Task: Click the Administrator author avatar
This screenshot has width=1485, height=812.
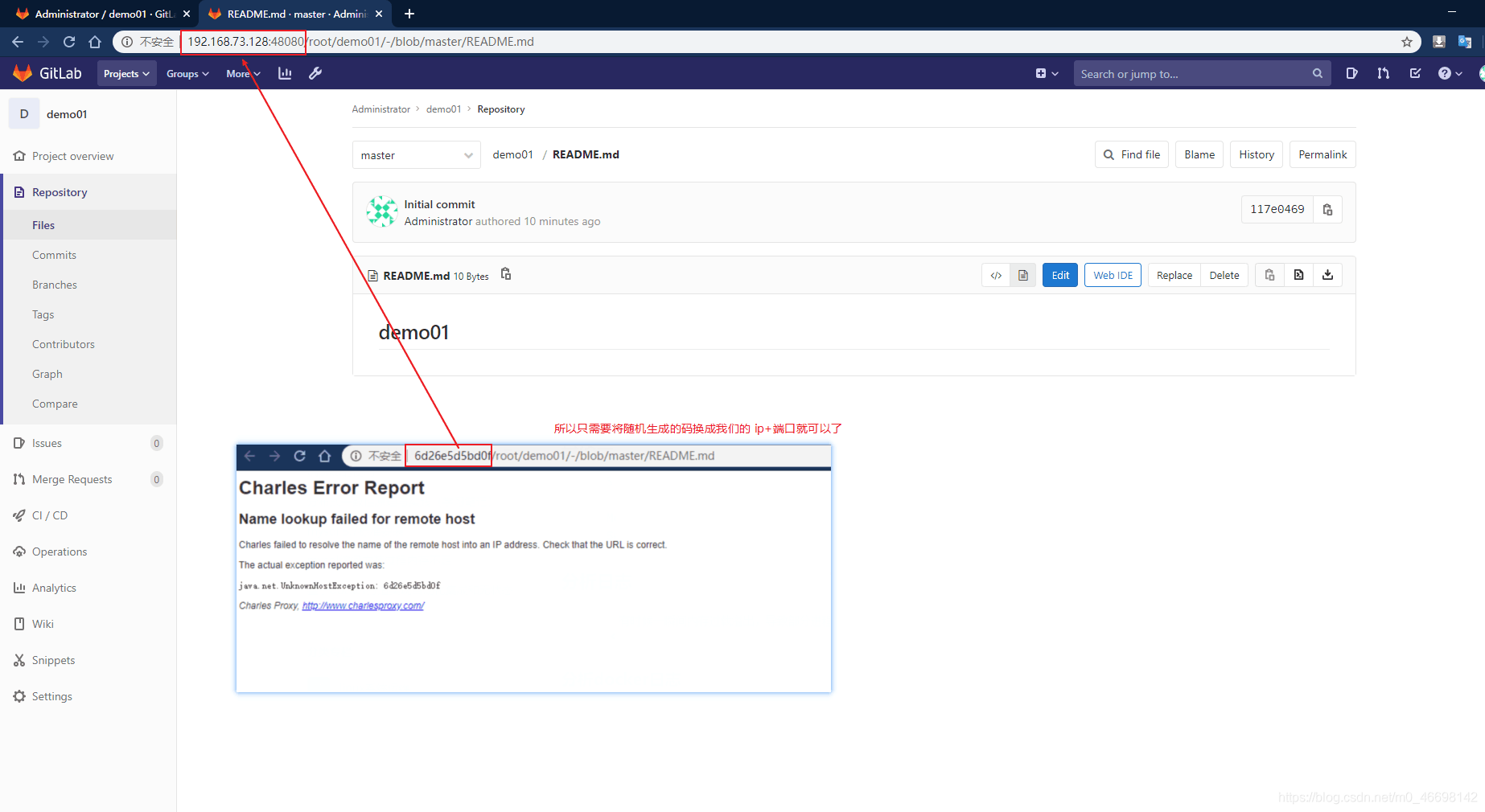Action: point(381,211)
